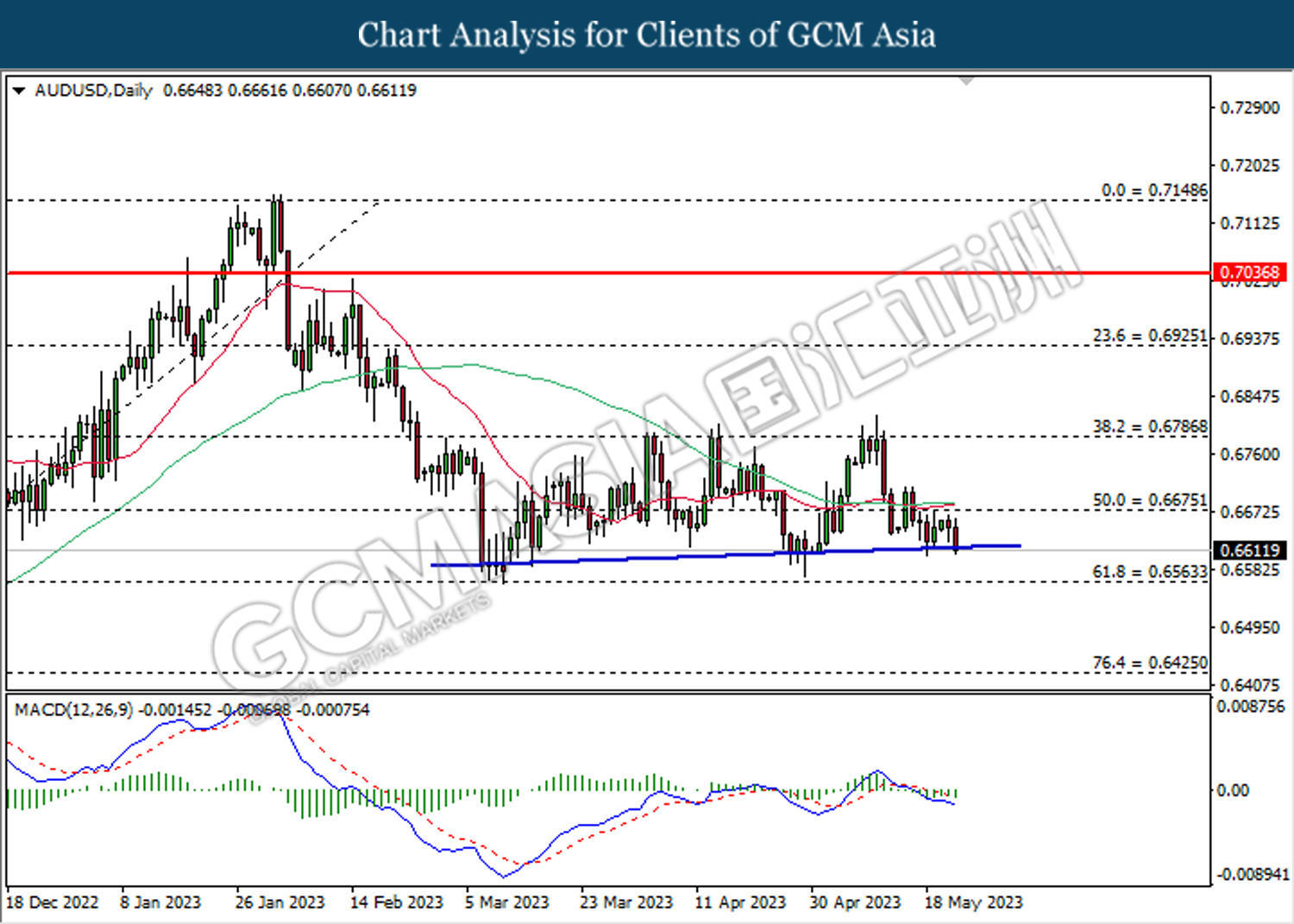Click the MACD scale value -0.008941

point(1253,875)
